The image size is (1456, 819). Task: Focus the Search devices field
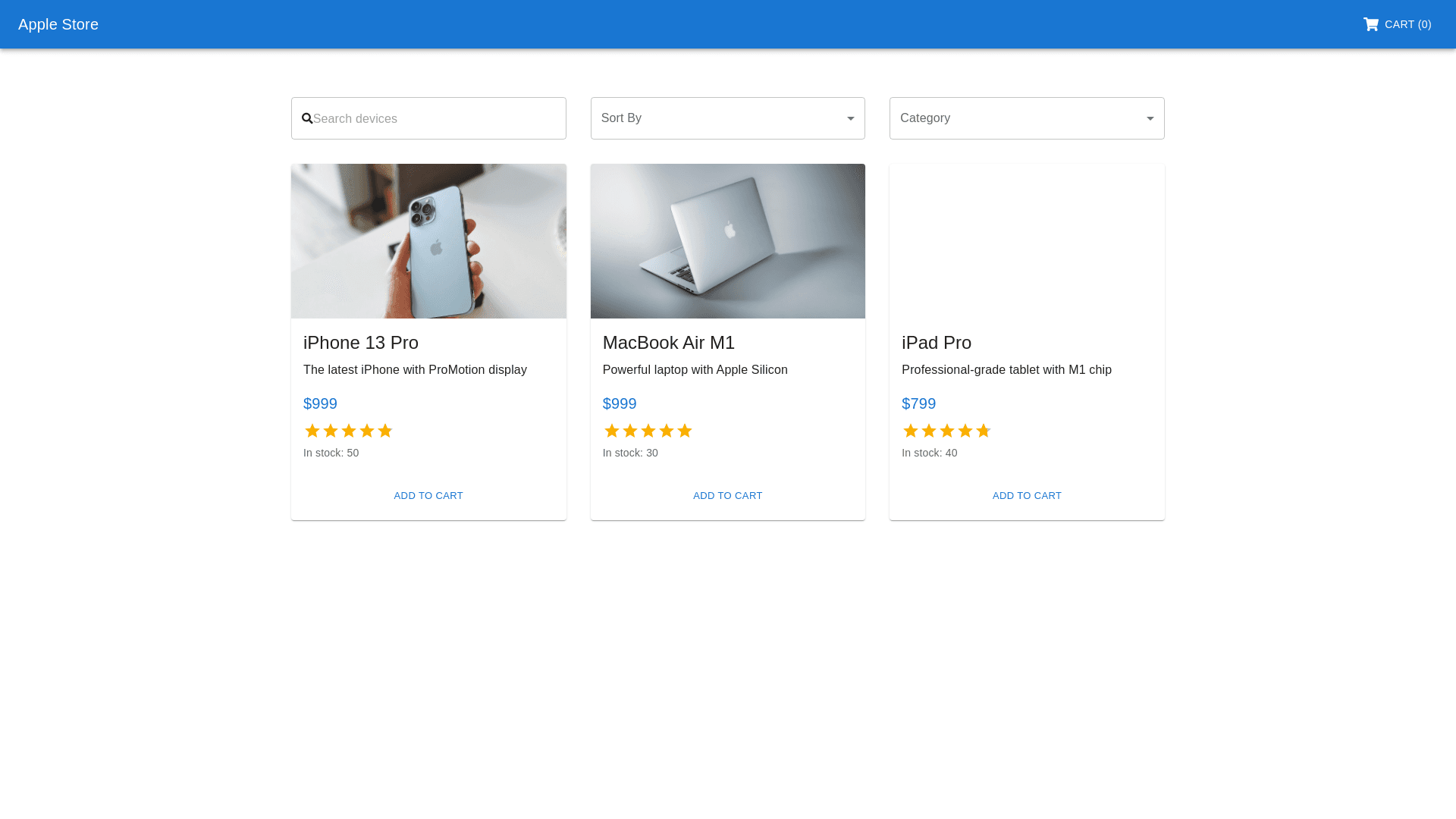[x=436, y=118]
